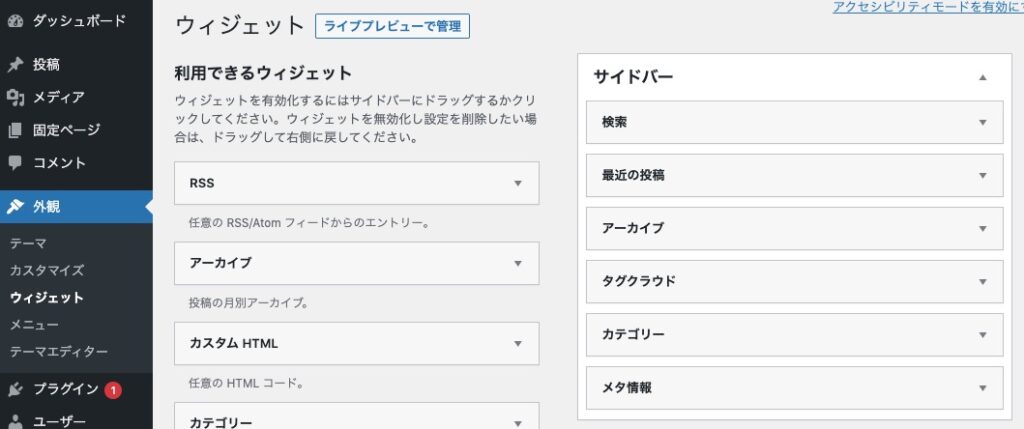Open the テーマ submenu item

28,244
